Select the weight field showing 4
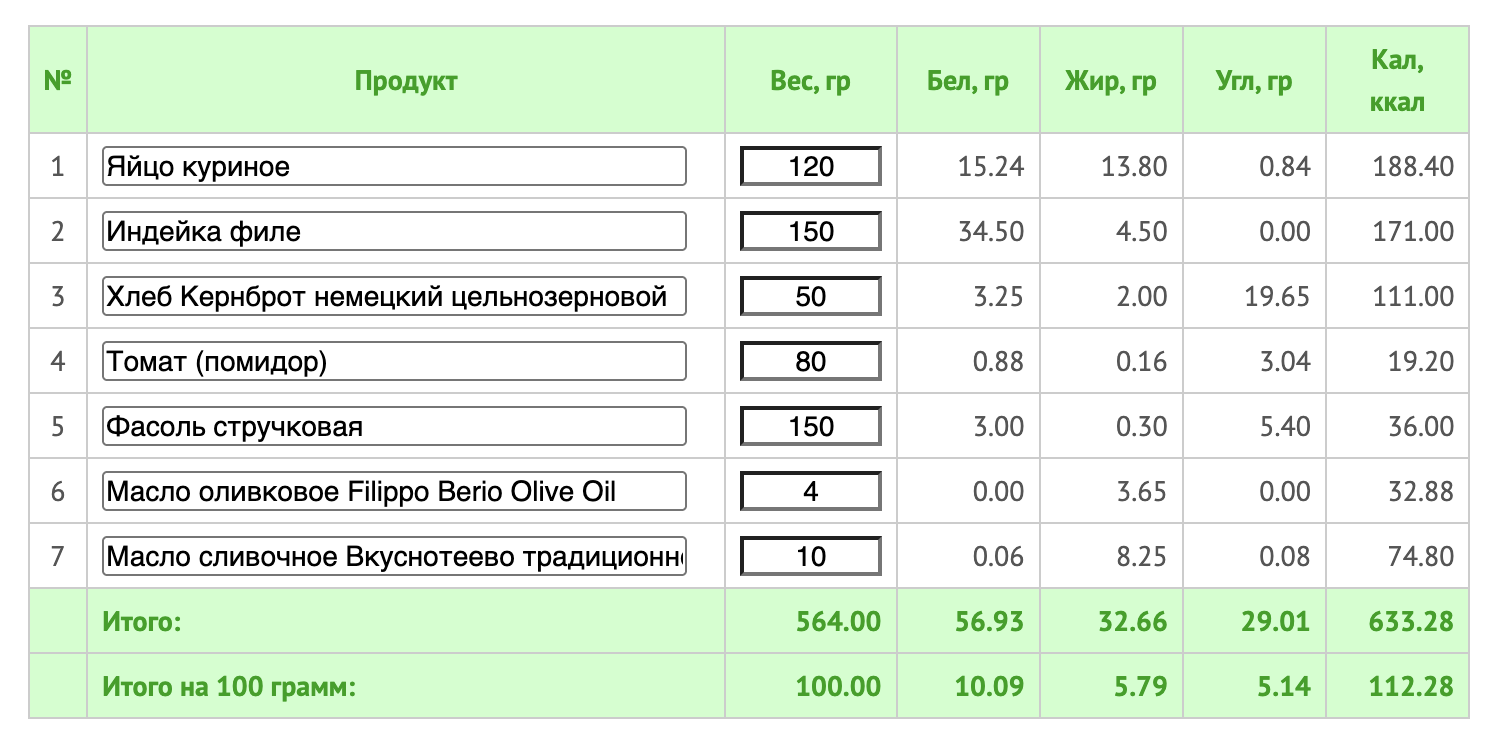This screenshot has width=1490, height=742. click(x=811, y=491)
